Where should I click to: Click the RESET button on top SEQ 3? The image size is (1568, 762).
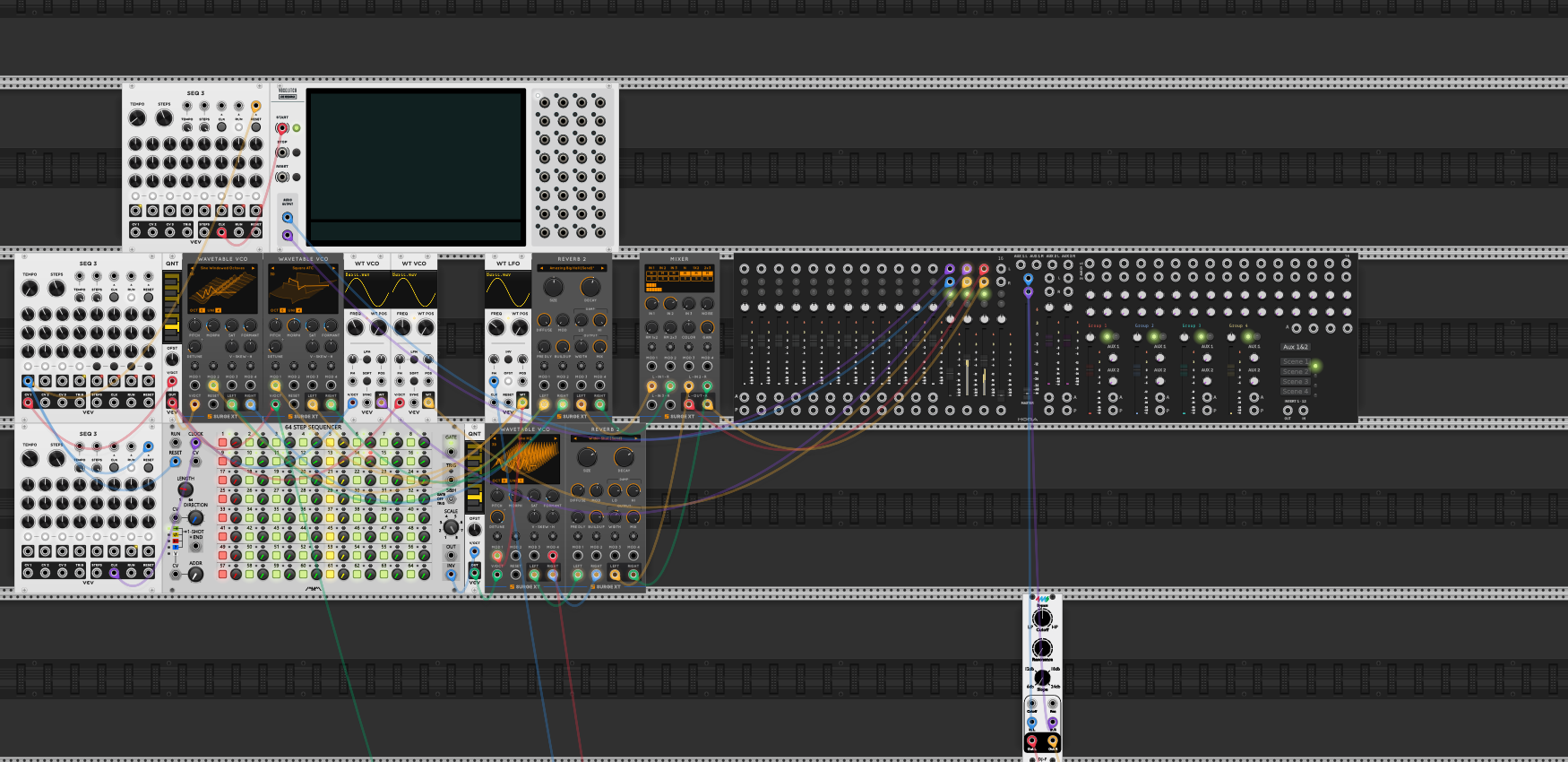pyautogui.click(x=256, y=127)
